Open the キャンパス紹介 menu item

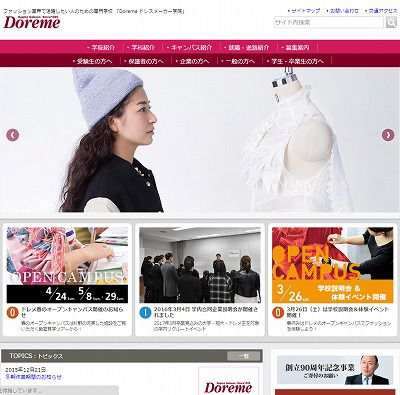click(189, 48)
